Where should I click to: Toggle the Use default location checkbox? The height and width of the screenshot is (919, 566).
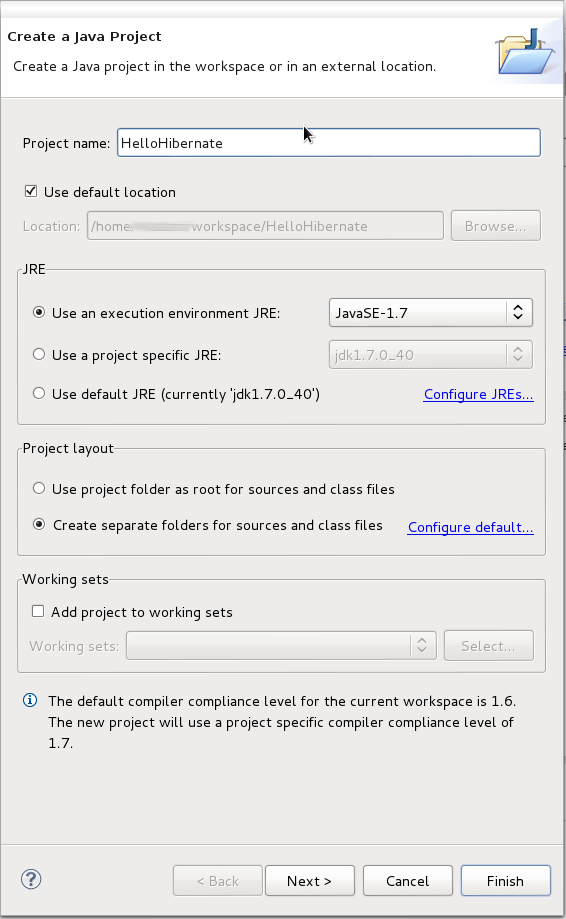click(x=31, y=191)
